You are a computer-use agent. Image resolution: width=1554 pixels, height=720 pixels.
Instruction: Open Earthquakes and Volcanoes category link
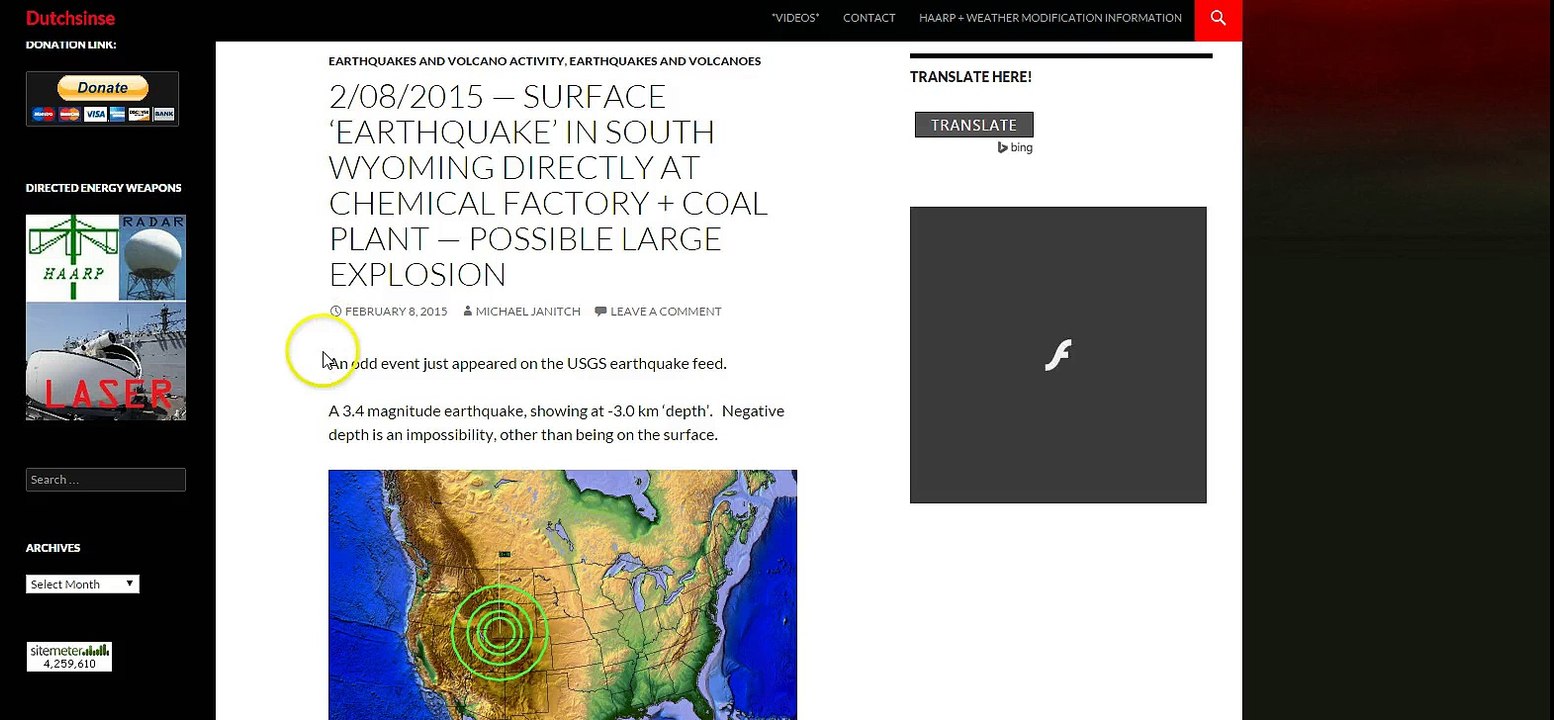pos(665,61)
